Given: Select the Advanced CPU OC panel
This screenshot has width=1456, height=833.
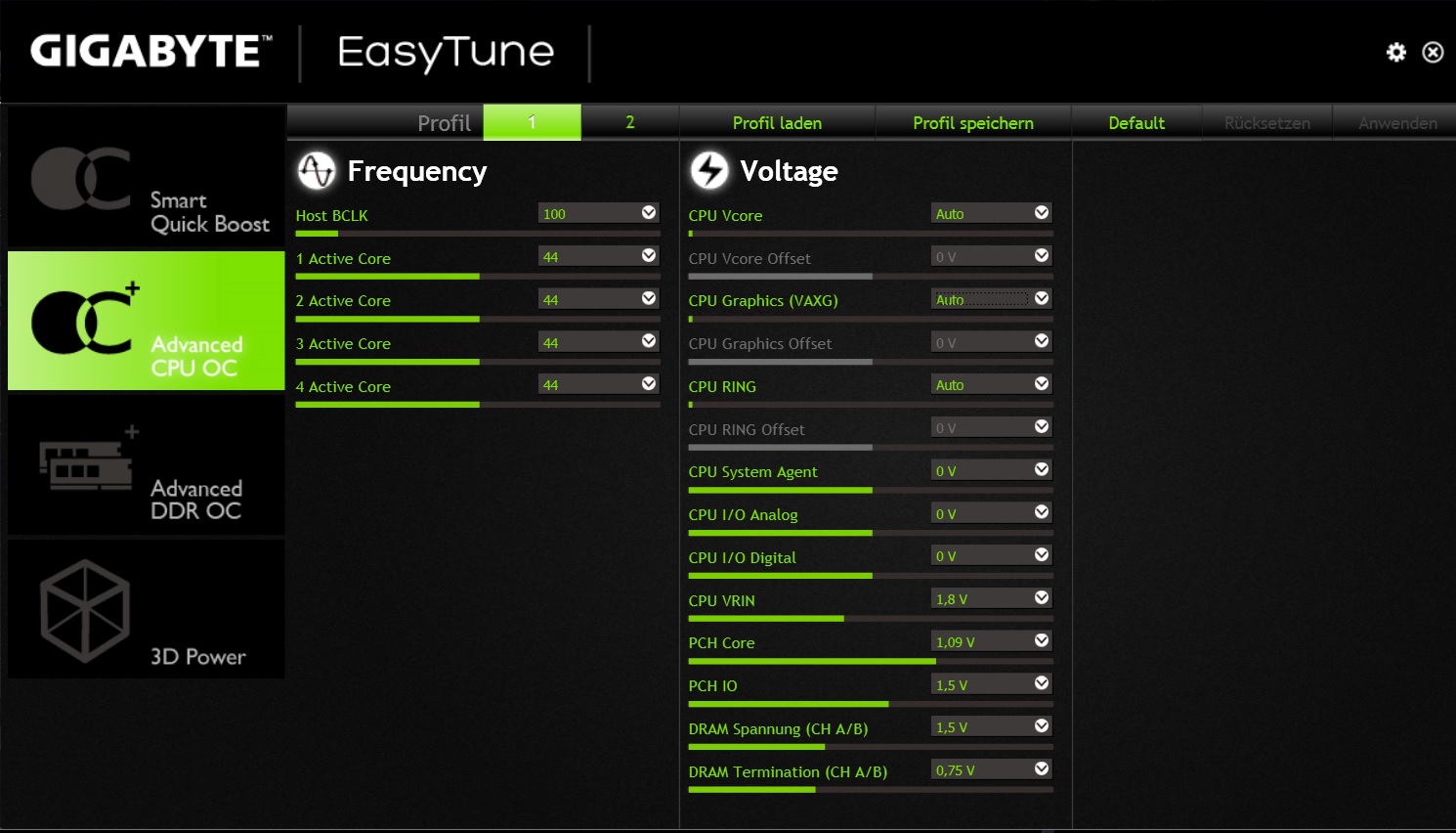Looking at the screenshot, I should point(147,321).
